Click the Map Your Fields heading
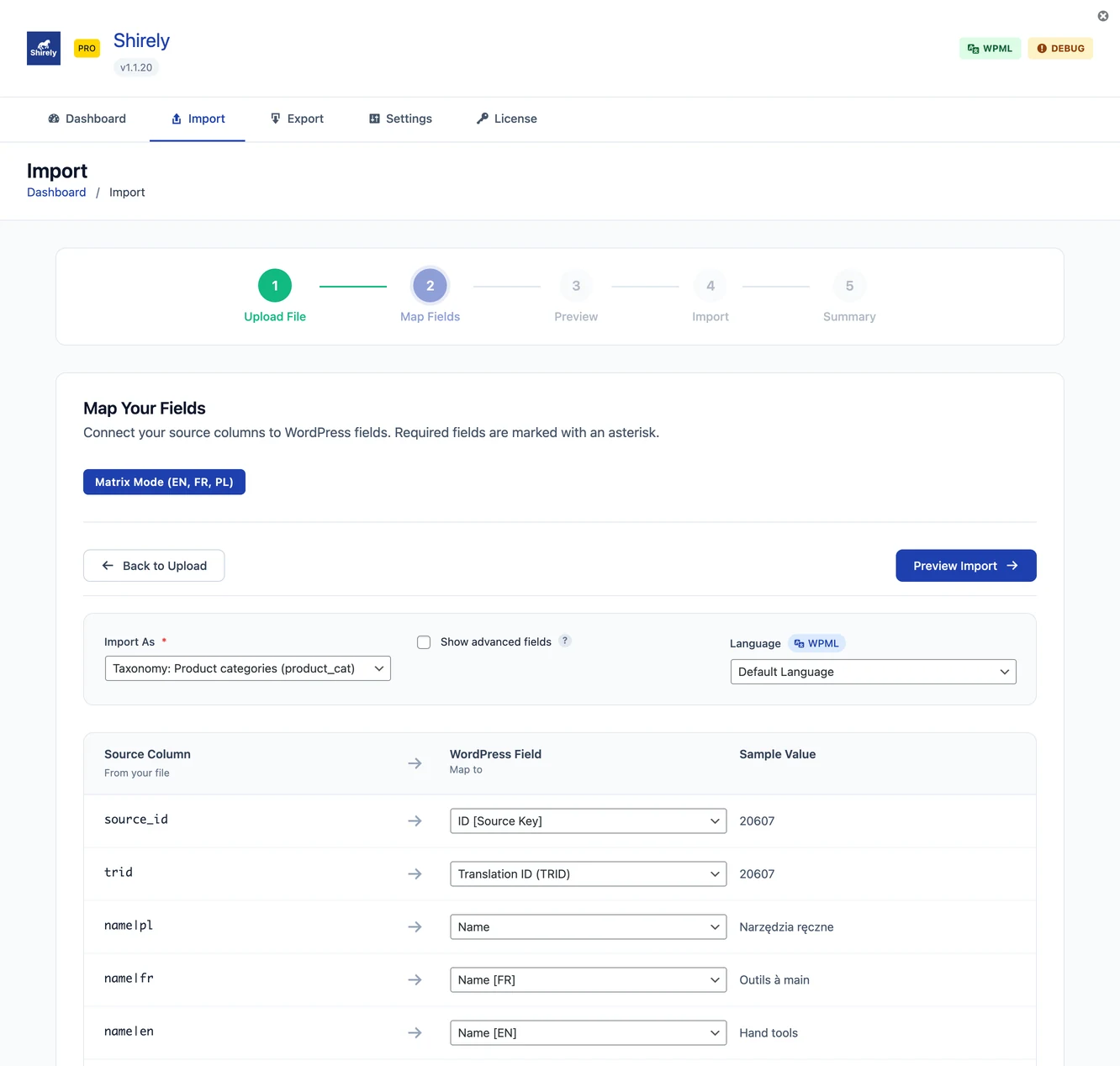The height and width of the screenshot is (1066, 1120). click(145, 409)
